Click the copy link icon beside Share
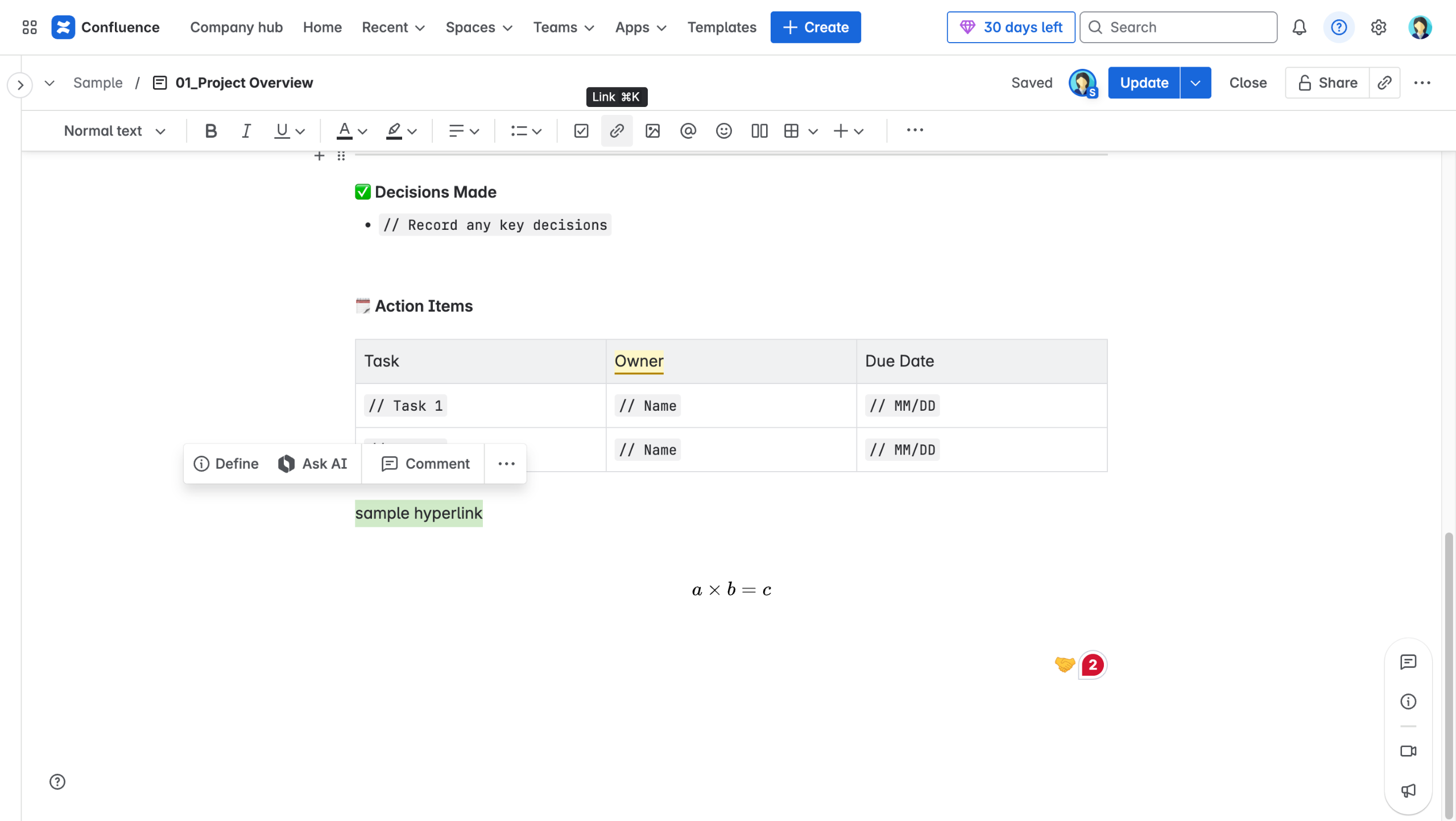This screenshot has width=1456, height=821. [x=1384, y=83]
